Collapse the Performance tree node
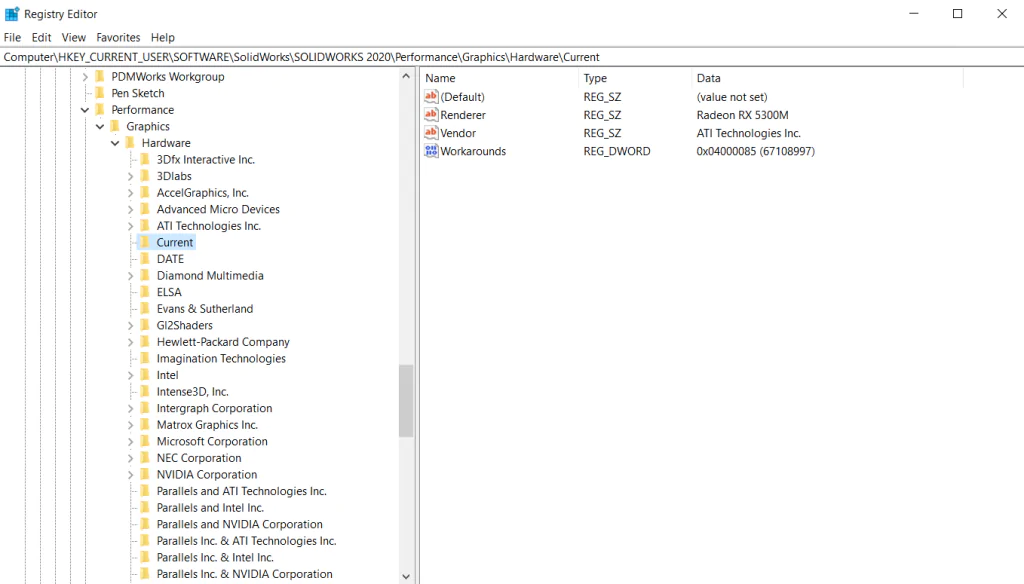Viewport: 1024px width, 584px height. tap(85, 110)
